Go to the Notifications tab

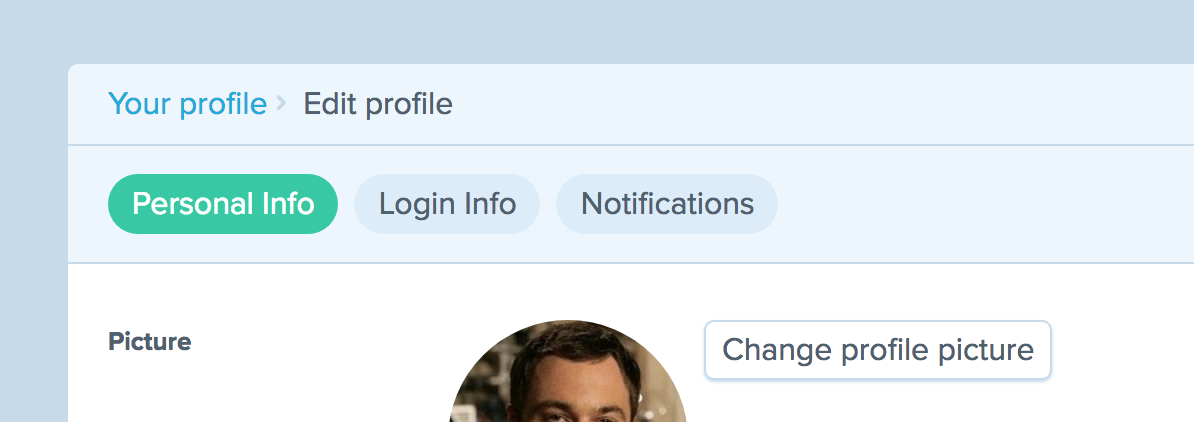click(667, 204)
